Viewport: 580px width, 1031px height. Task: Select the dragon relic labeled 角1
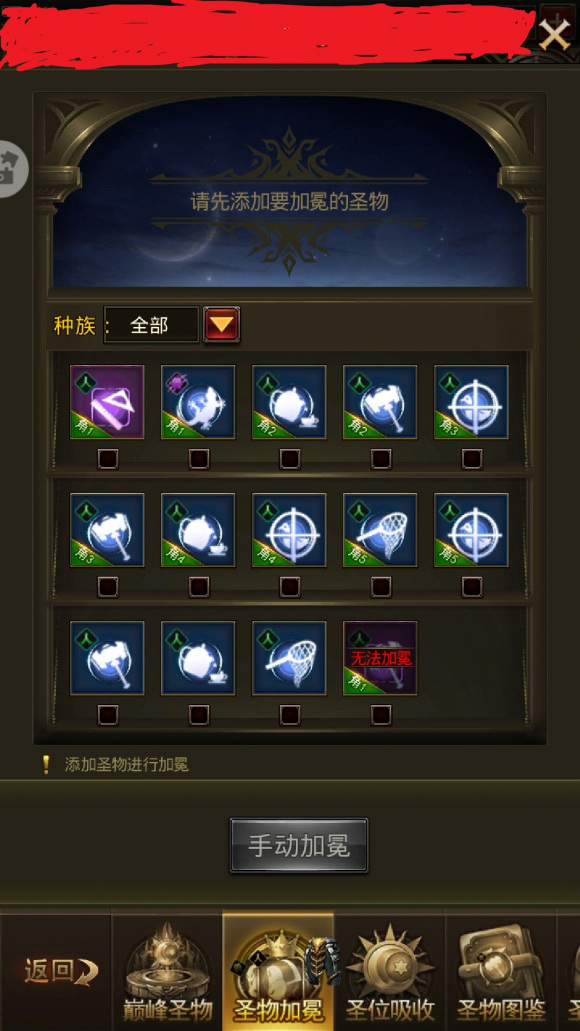tap(198, 402)
